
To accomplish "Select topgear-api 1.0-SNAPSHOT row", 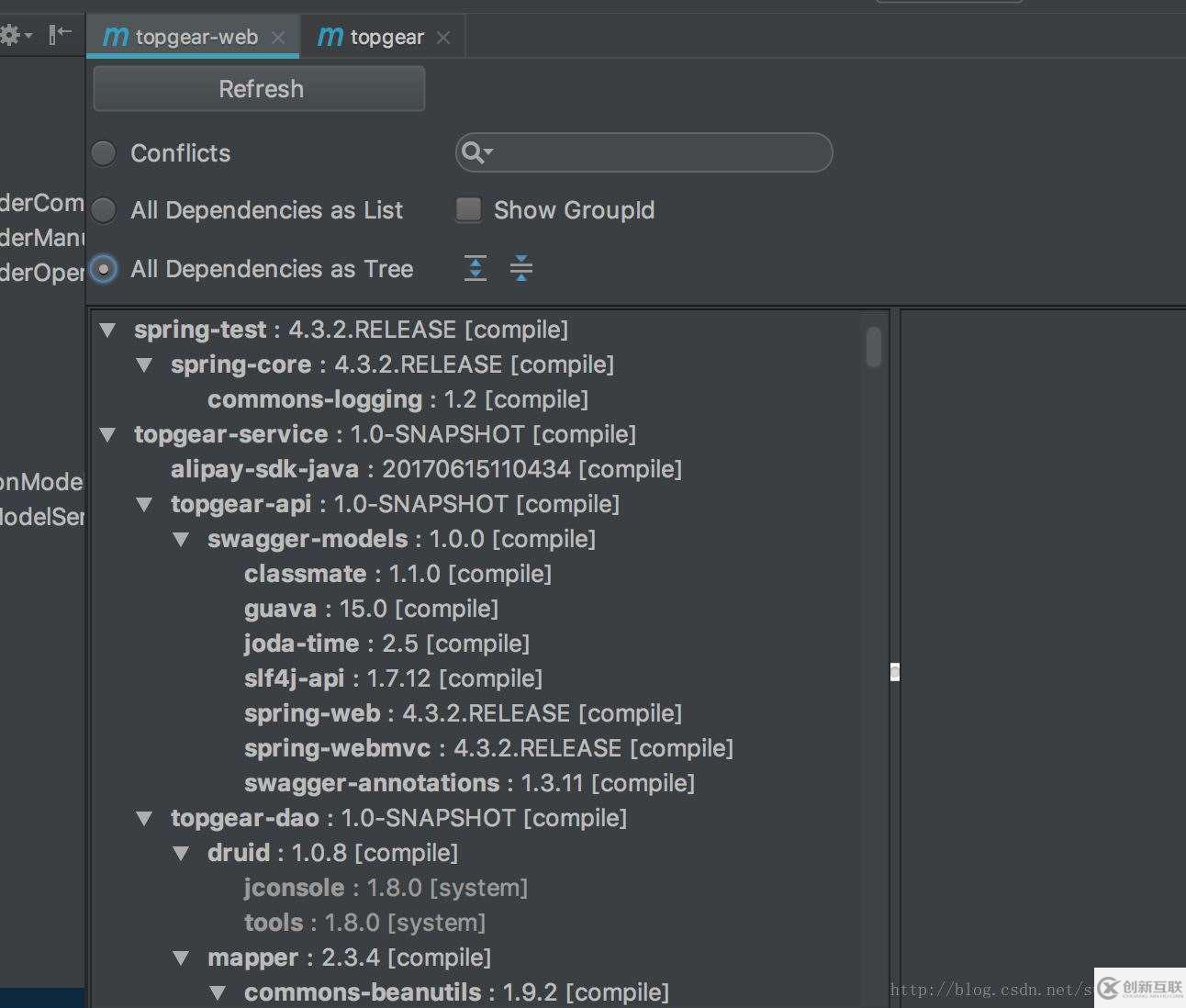I will click(395, 504).
